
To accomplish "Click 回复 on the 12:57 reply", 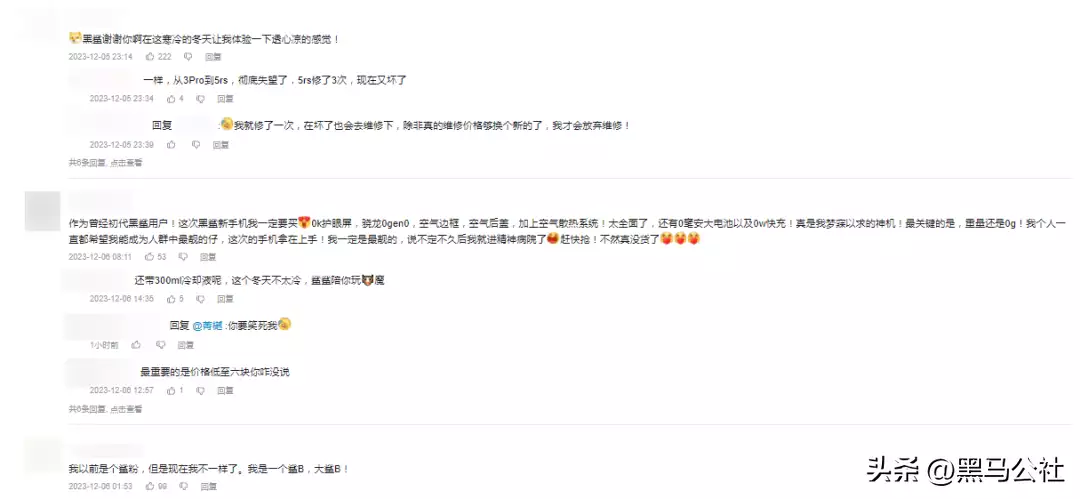I will (x=225, y=390).
